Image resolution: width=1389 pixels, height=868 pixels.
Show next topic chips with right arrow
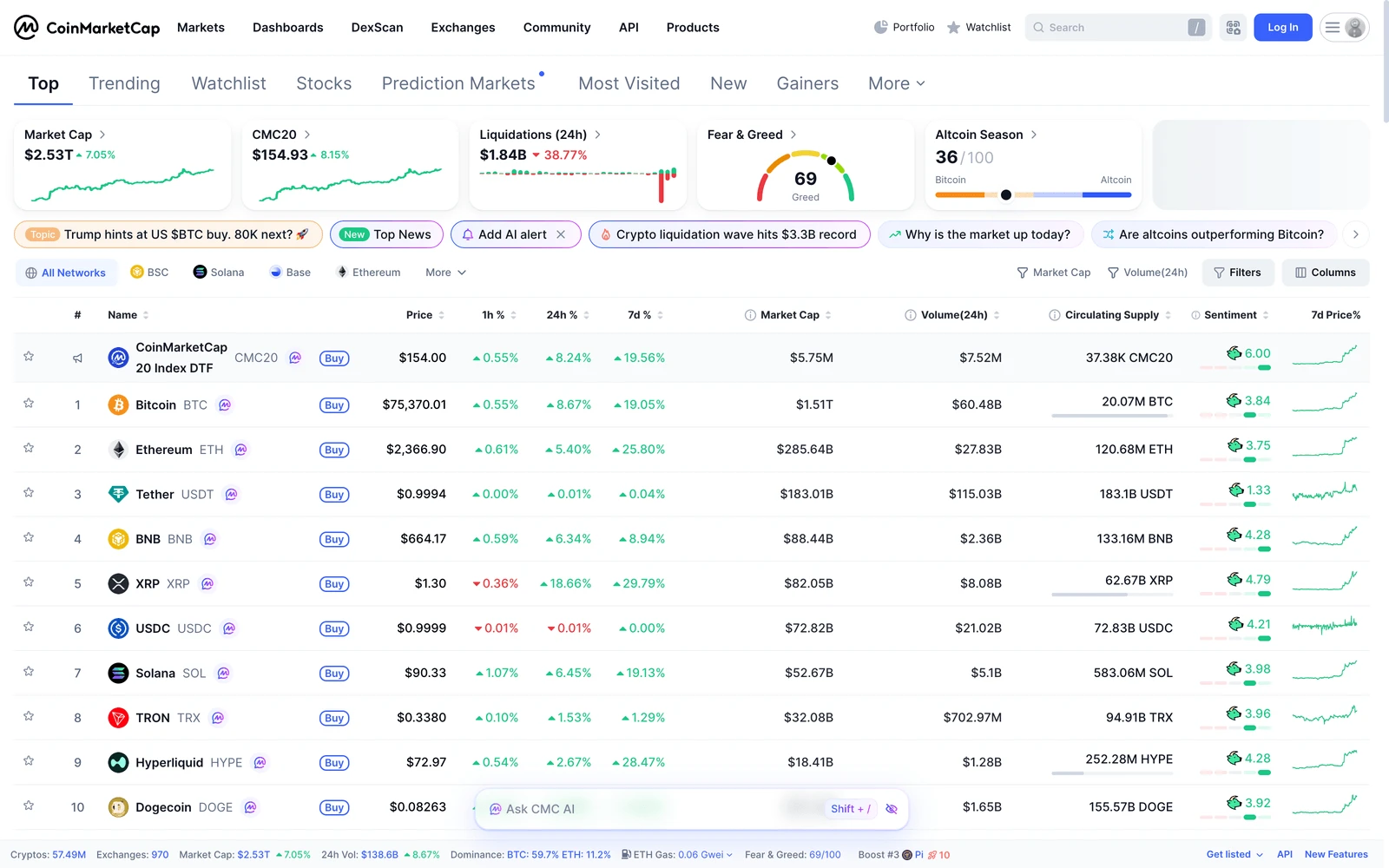coord(1355,234)
